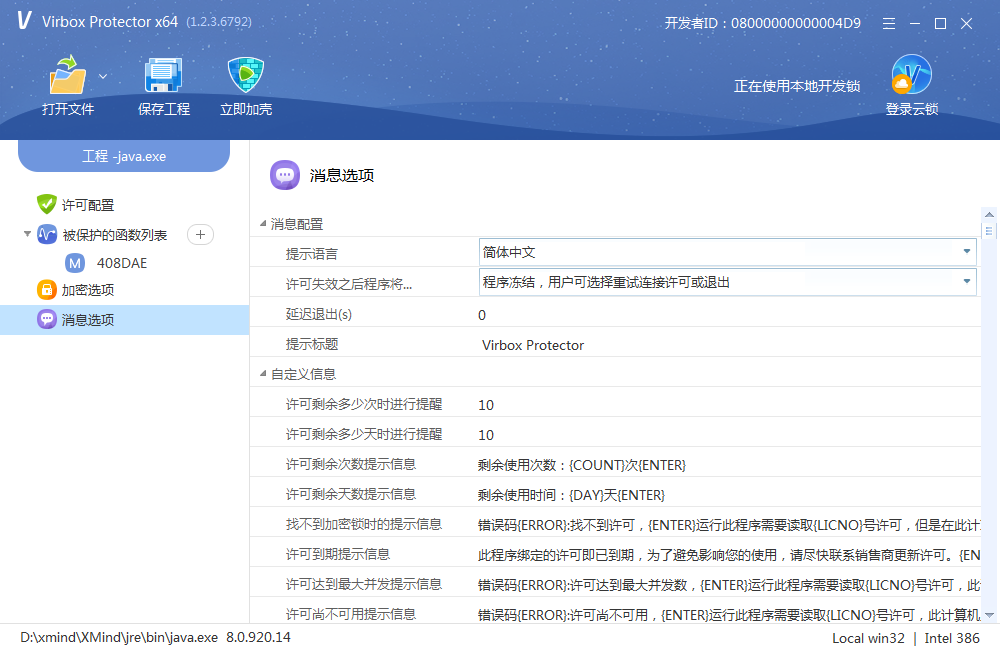Click version 8.0.920.14 in status bar

tap(258, 637)
